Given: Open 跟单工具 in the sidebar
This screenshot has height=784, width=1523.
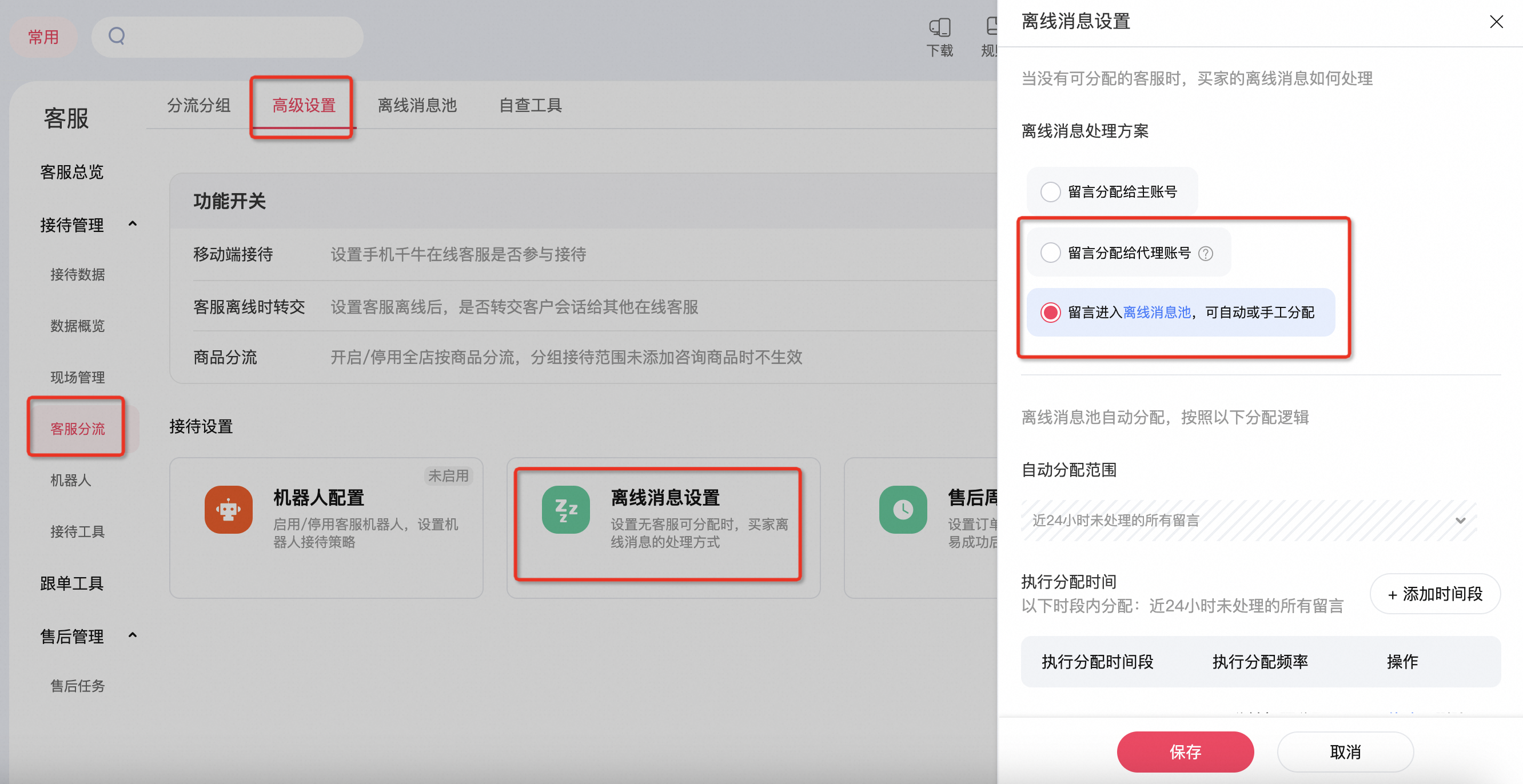Looking at the screenshot, I should tap(71, 583).
